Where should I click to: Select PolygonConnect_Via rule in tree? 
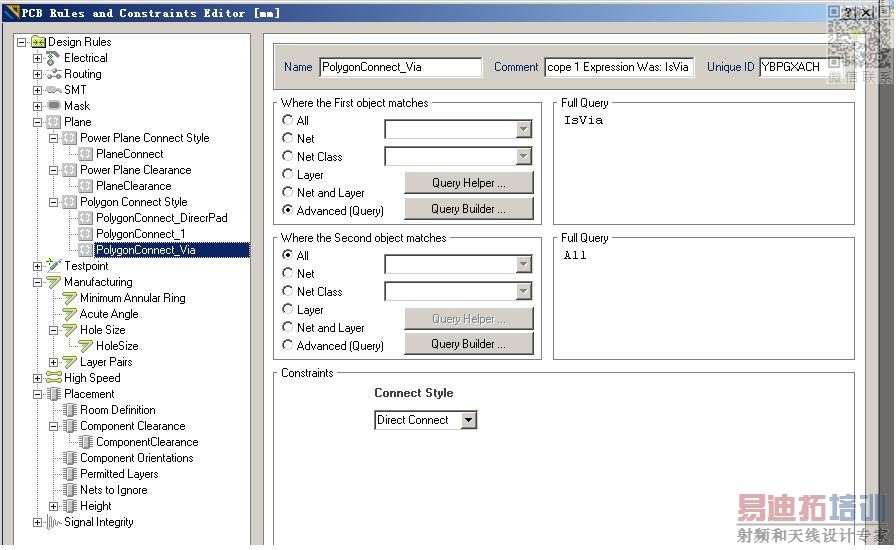pyautogui.click(x=146, y=250)
